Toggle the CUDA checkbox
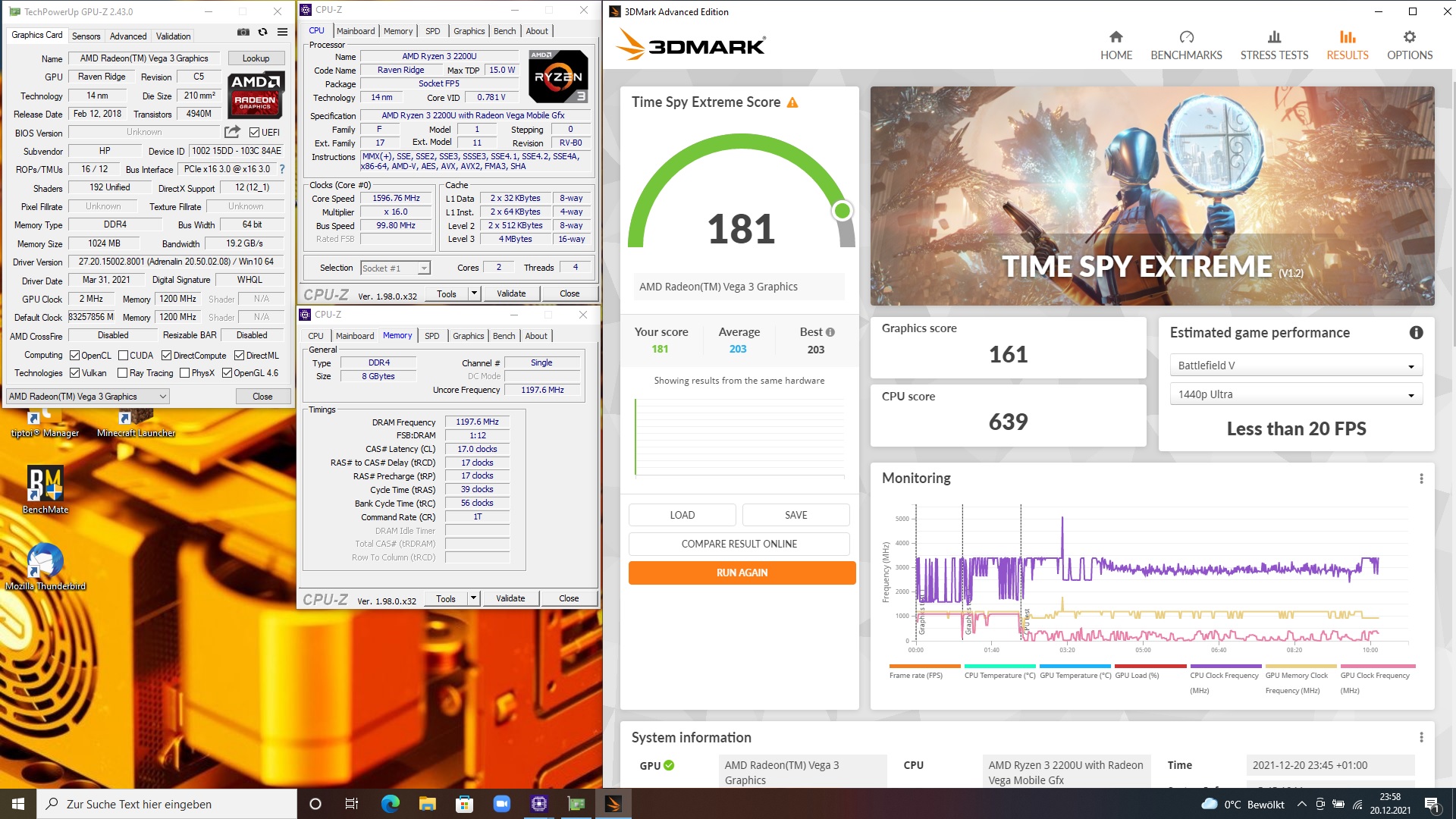1456x819 pixels. click(x=122, y=356)
